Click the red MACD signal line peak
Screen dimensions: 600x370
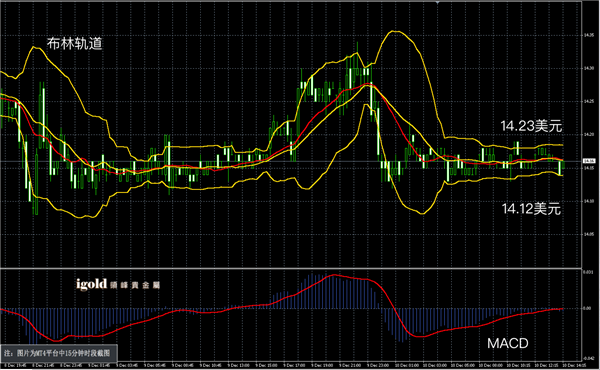(x=334, y=275)
